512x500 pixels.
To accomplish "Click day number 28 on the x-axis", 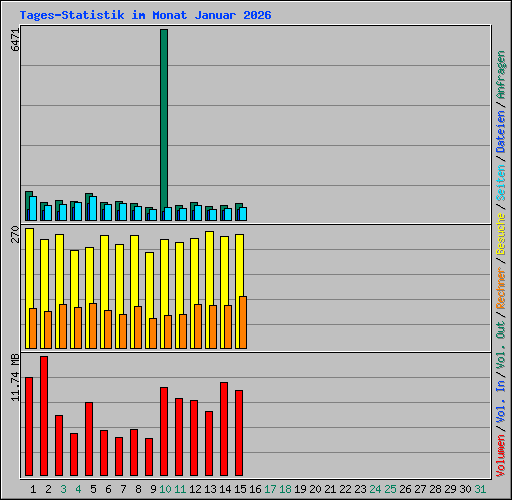I will [x=435, y=489].
